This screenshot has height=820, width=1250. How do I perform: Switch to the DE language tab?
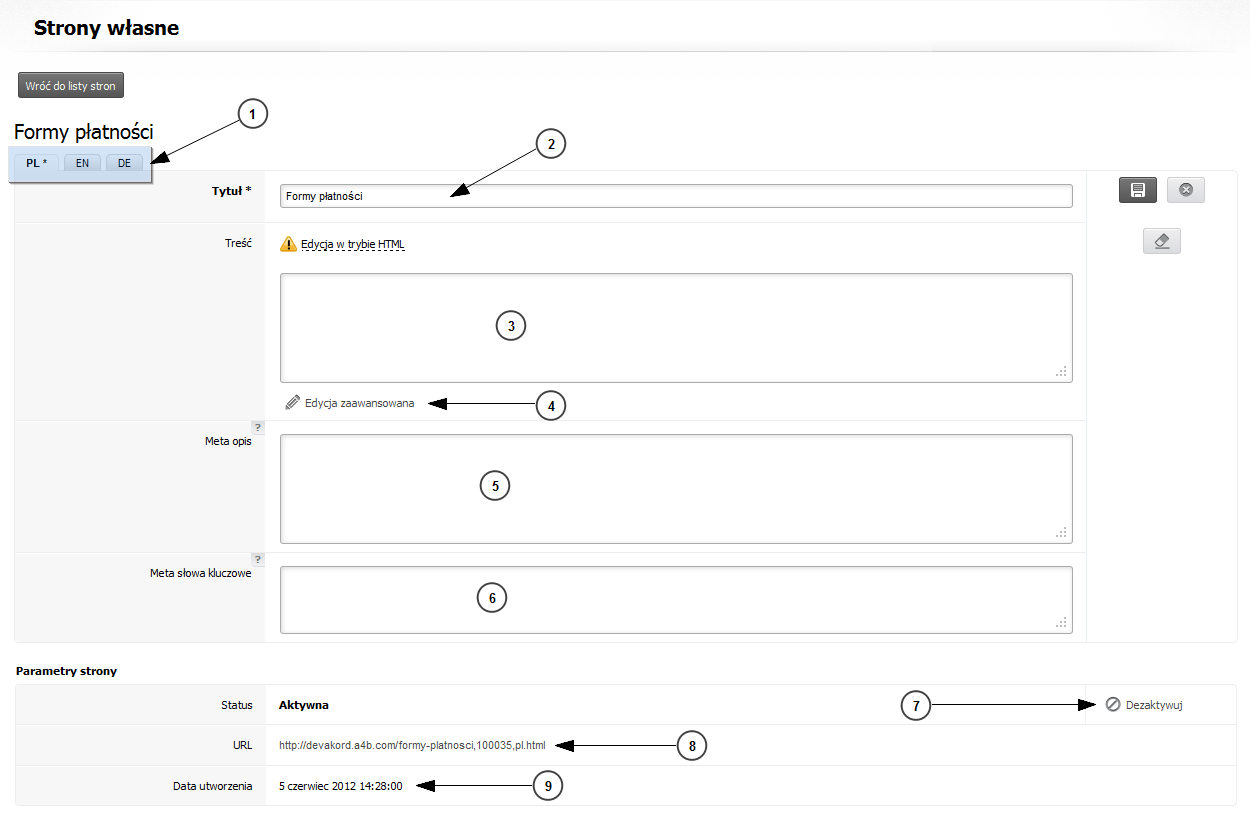tap(124, 163)
